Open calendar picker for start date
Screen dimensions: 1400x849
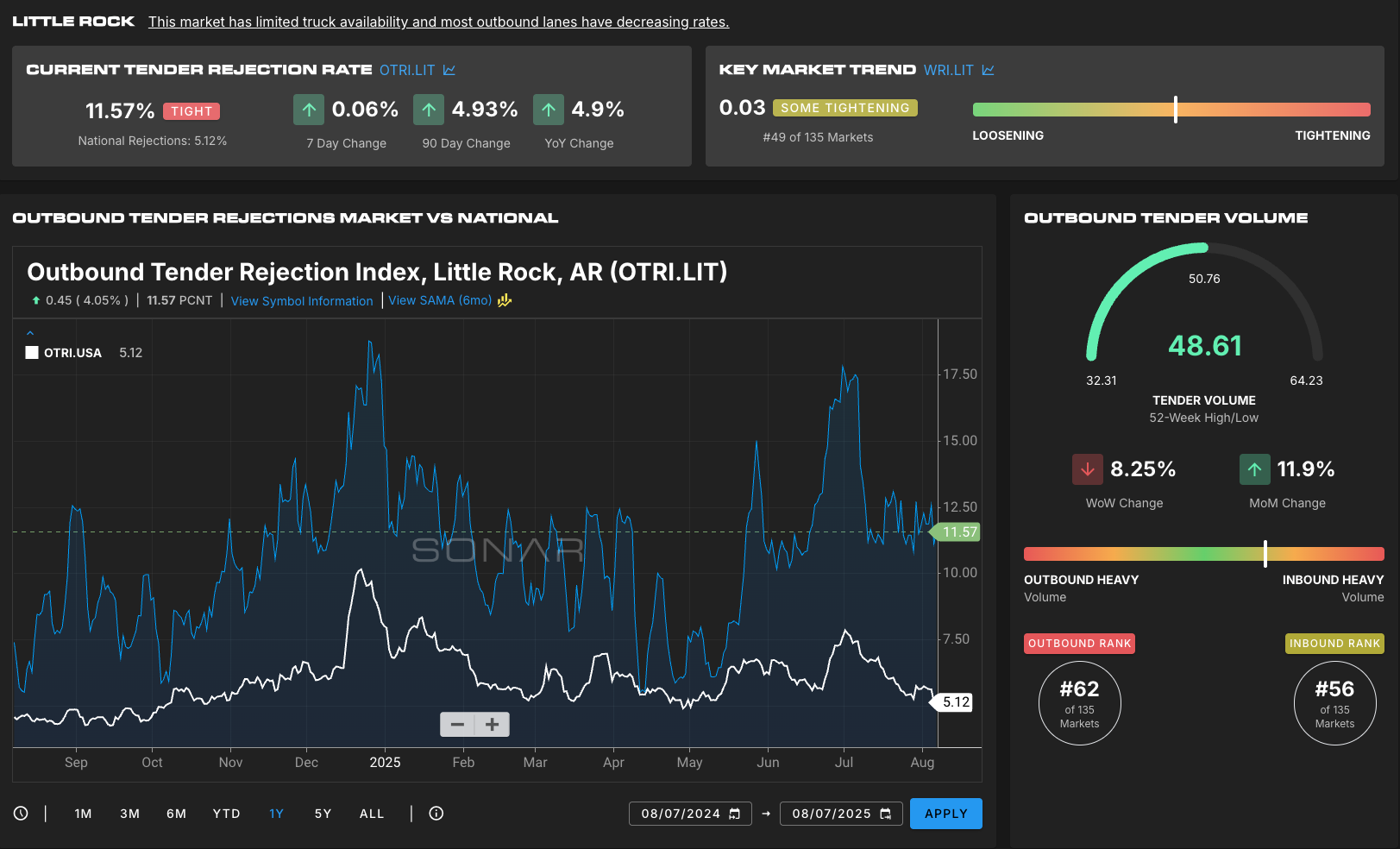(735, 814)
